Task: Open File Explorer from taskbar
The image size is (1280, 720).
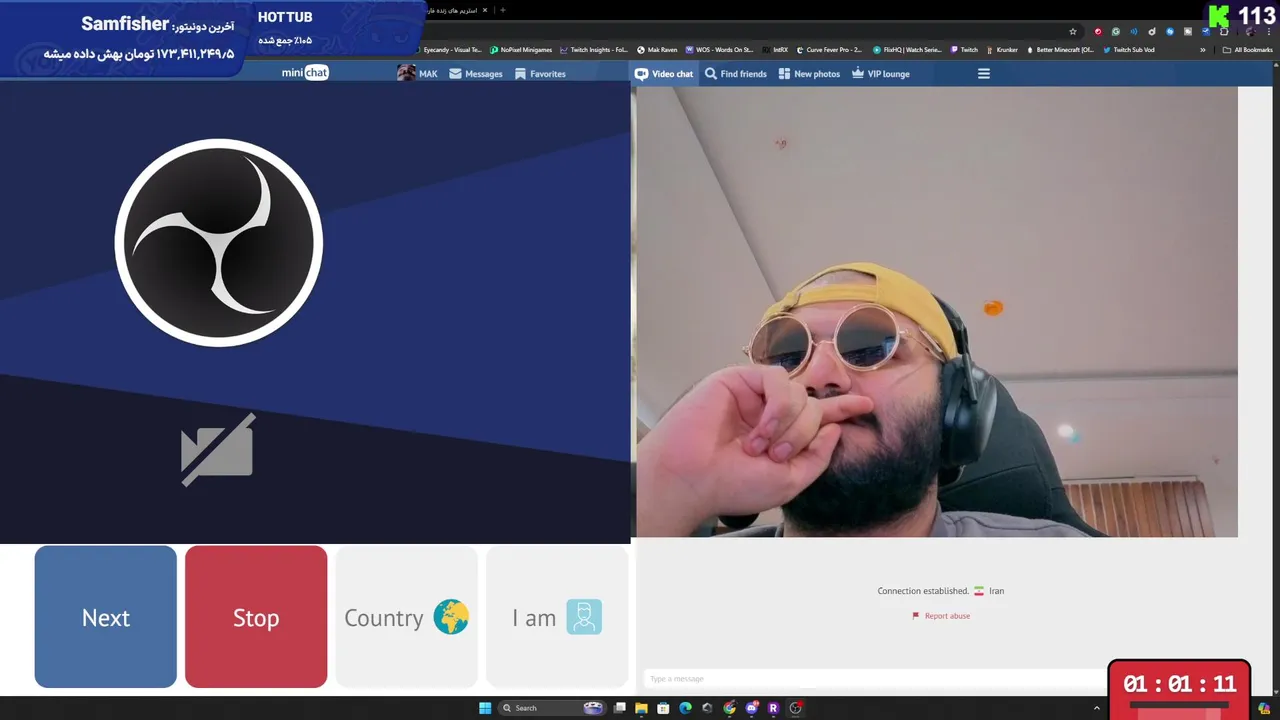Action: [x=641, y=708]
